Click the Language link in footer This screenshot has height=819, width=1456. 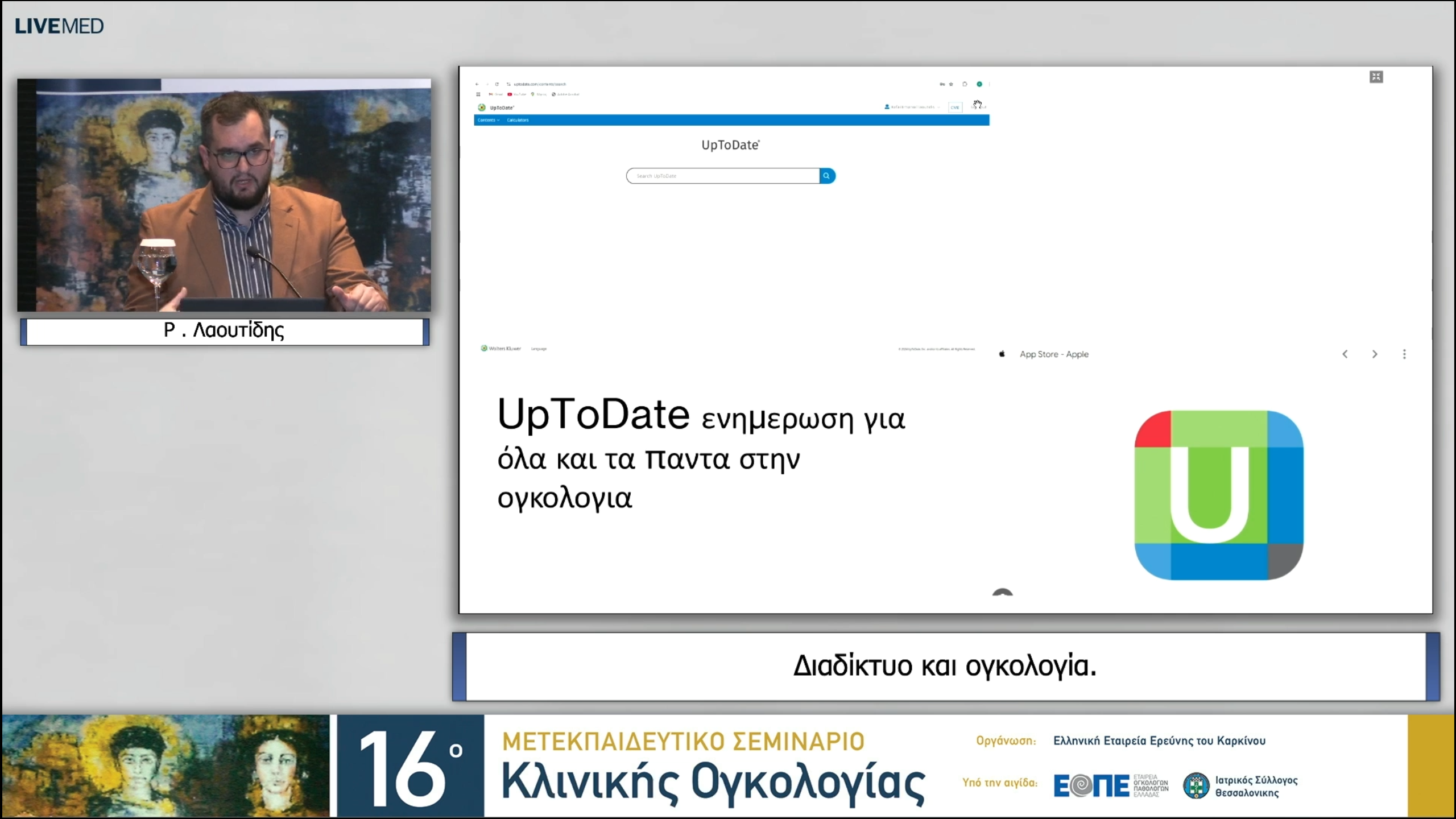click(x=539, y=349)
